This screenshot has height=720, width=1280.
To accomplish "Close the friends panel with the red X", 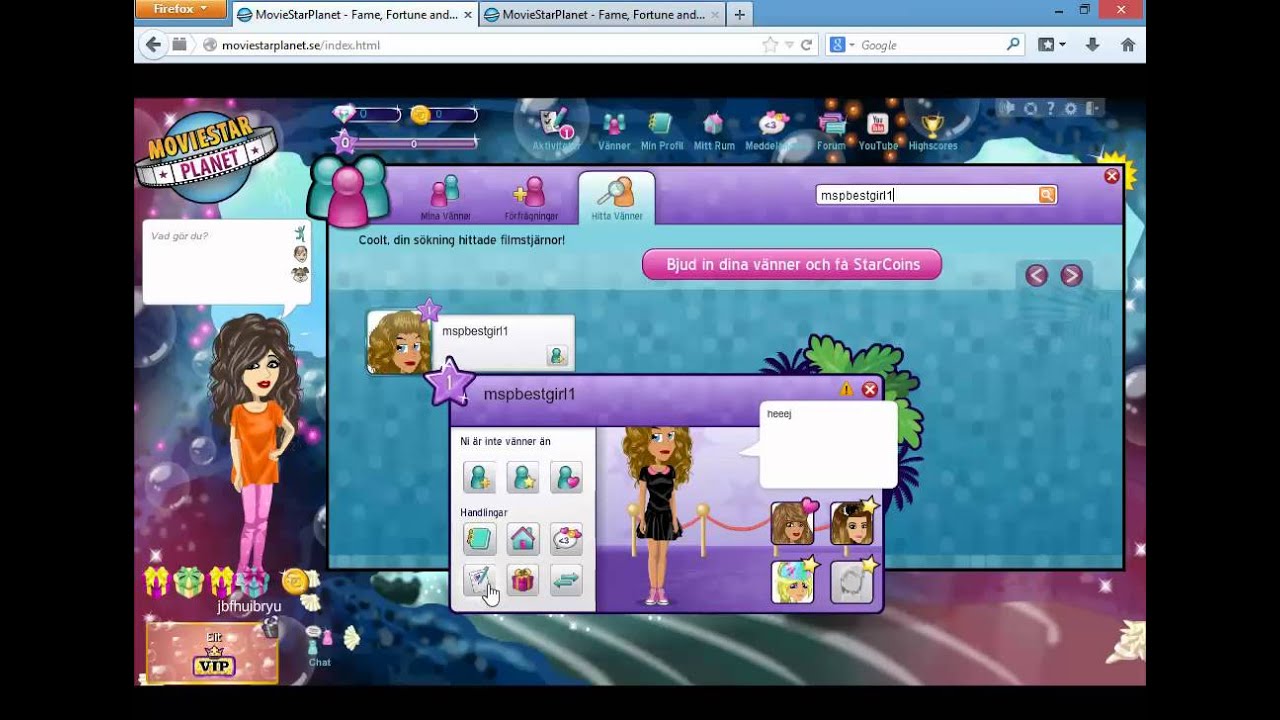I will (1112, 176).
